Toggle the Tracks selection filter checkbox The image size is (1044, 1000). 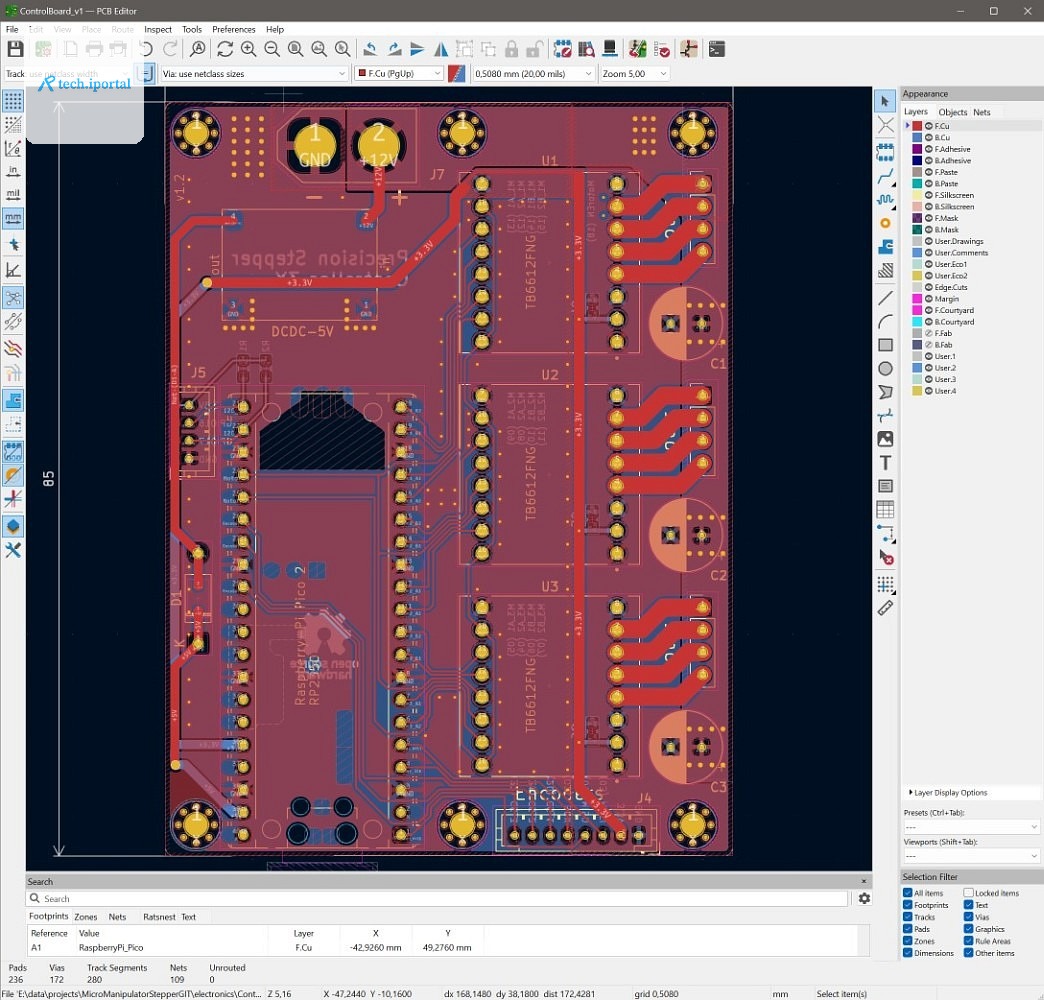pyautogui.click(x=908, y=917)
